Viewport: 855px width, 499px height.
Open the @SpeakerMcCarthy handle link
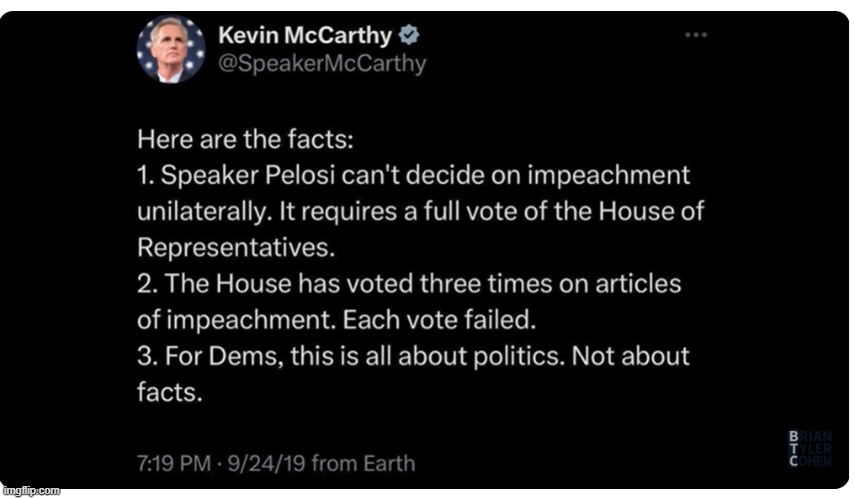tap(321, 63)
